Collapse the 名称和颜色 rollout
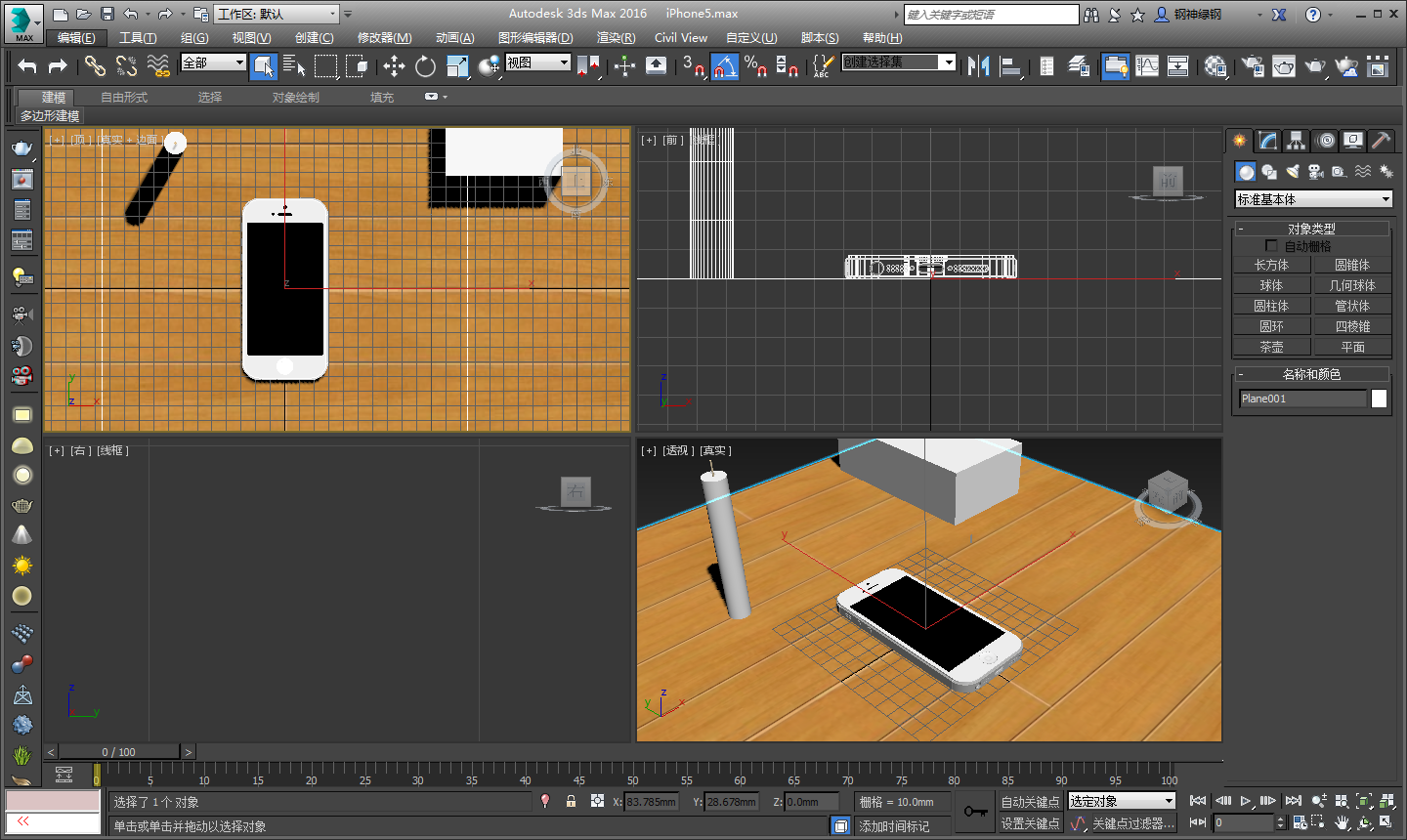Image resolution: width=1407 pixels, height=840 pixels. coord(1311,374)
